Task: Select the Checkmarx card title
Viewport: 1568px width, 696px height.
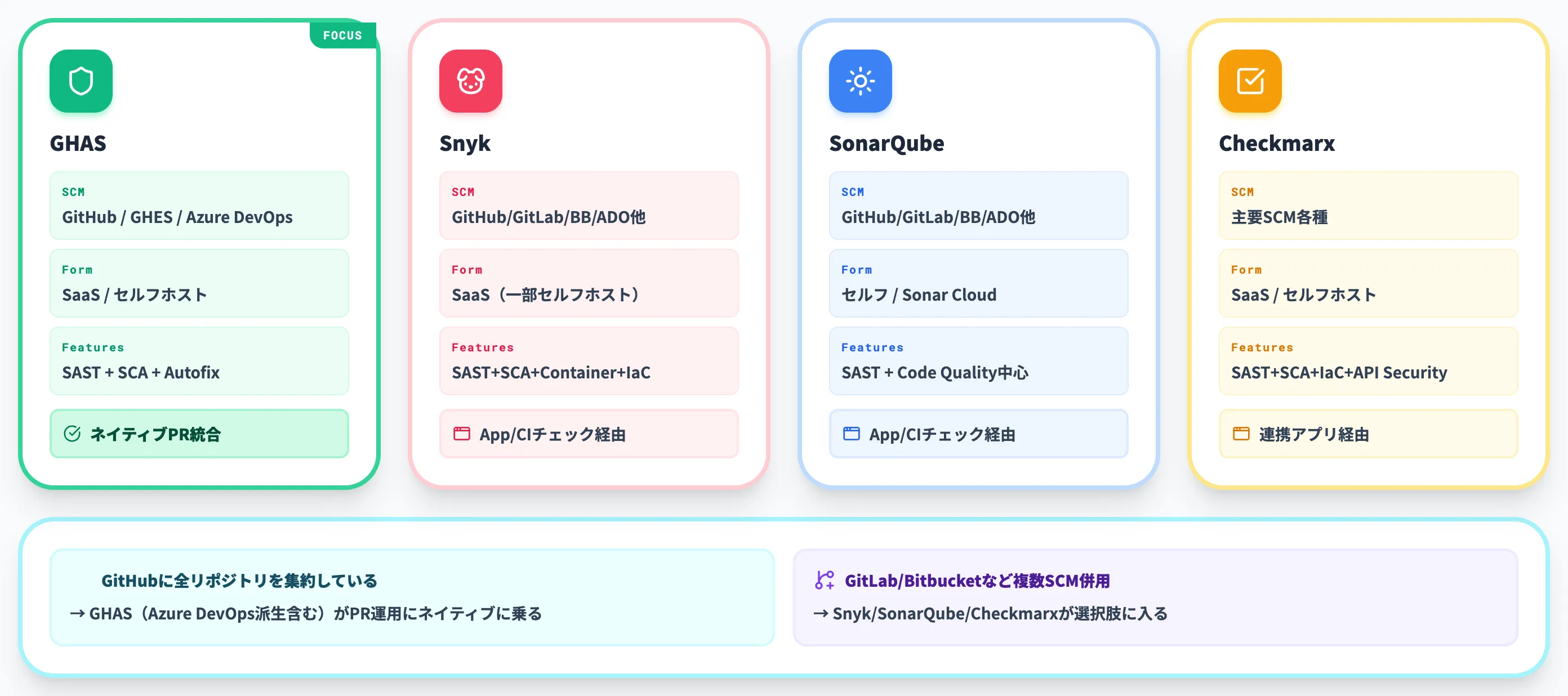Action: [1276, 144]
